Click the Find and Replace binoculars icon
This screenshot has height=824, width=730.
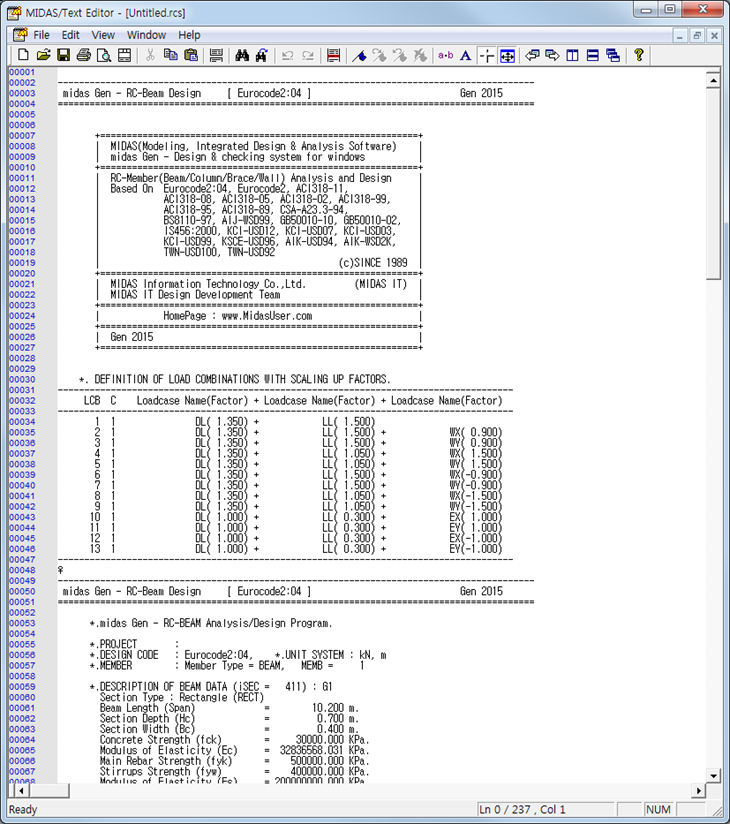(262, 55)
